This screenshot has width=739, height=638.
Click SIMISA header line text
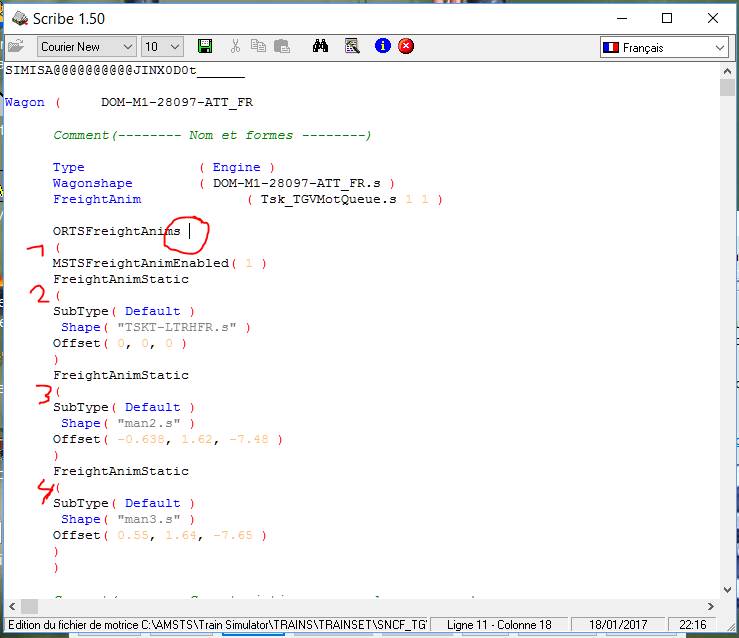pos(124,71)
